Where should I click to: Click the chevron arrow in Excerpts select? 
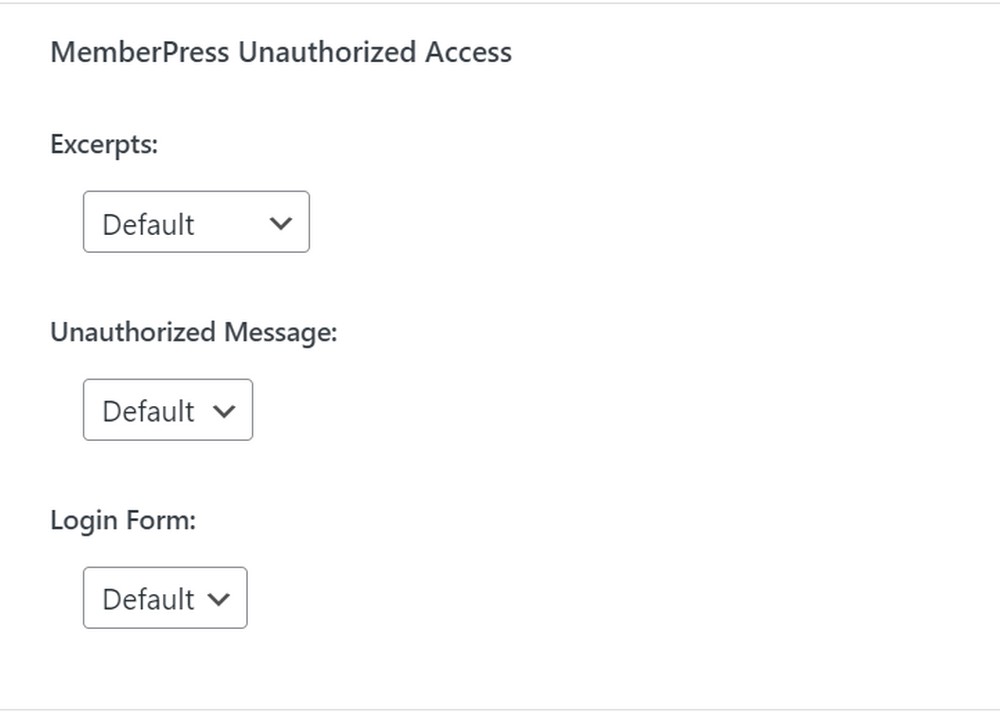[x=281, y=223]
